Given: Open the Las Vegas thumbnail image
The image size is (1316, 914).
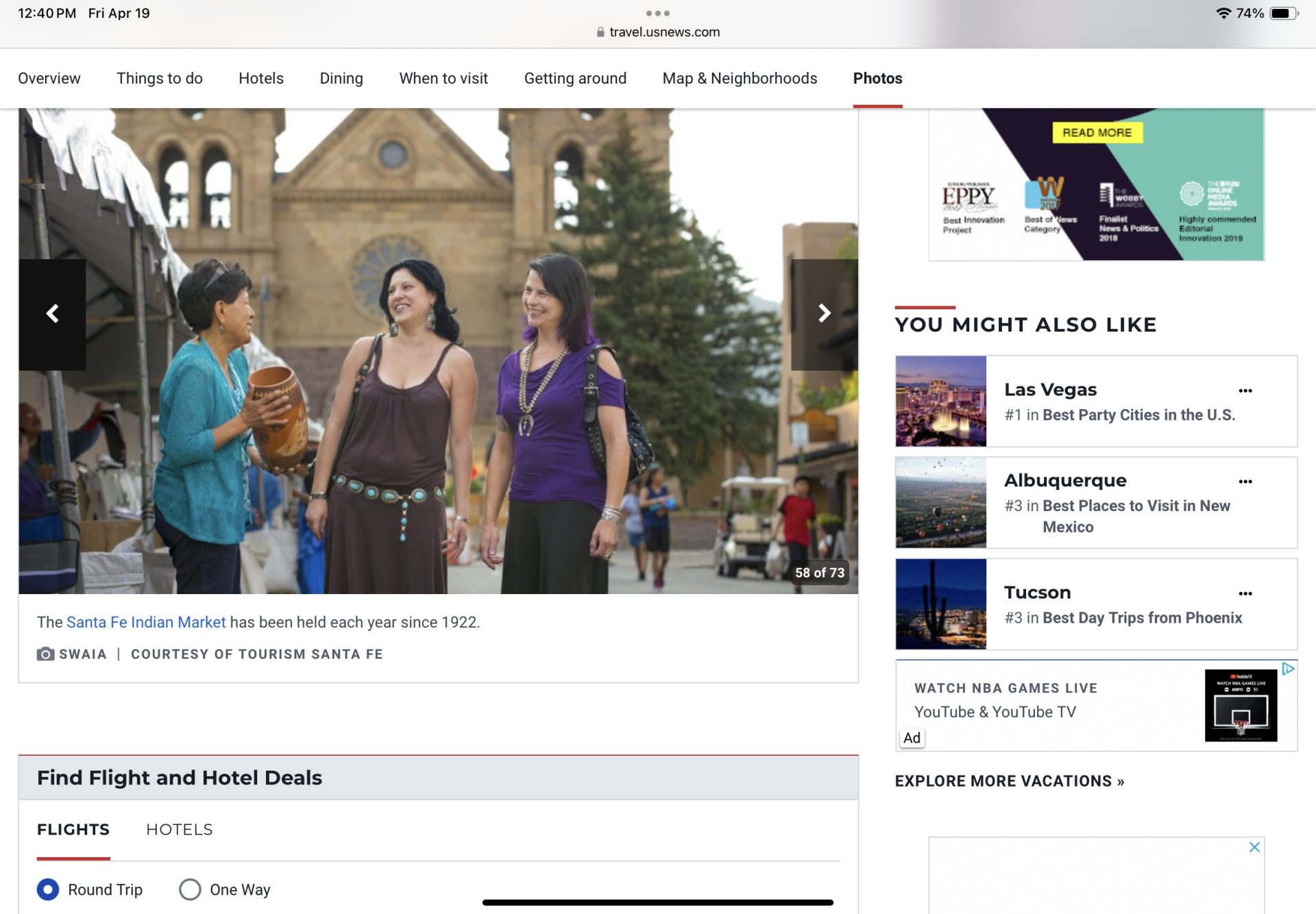Looking at the screenshot, I should (940, 401).
